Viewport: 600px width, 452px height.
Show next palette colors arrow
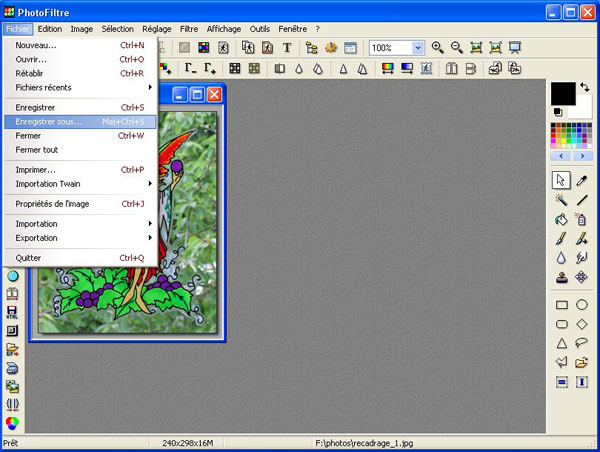point(582,156)
